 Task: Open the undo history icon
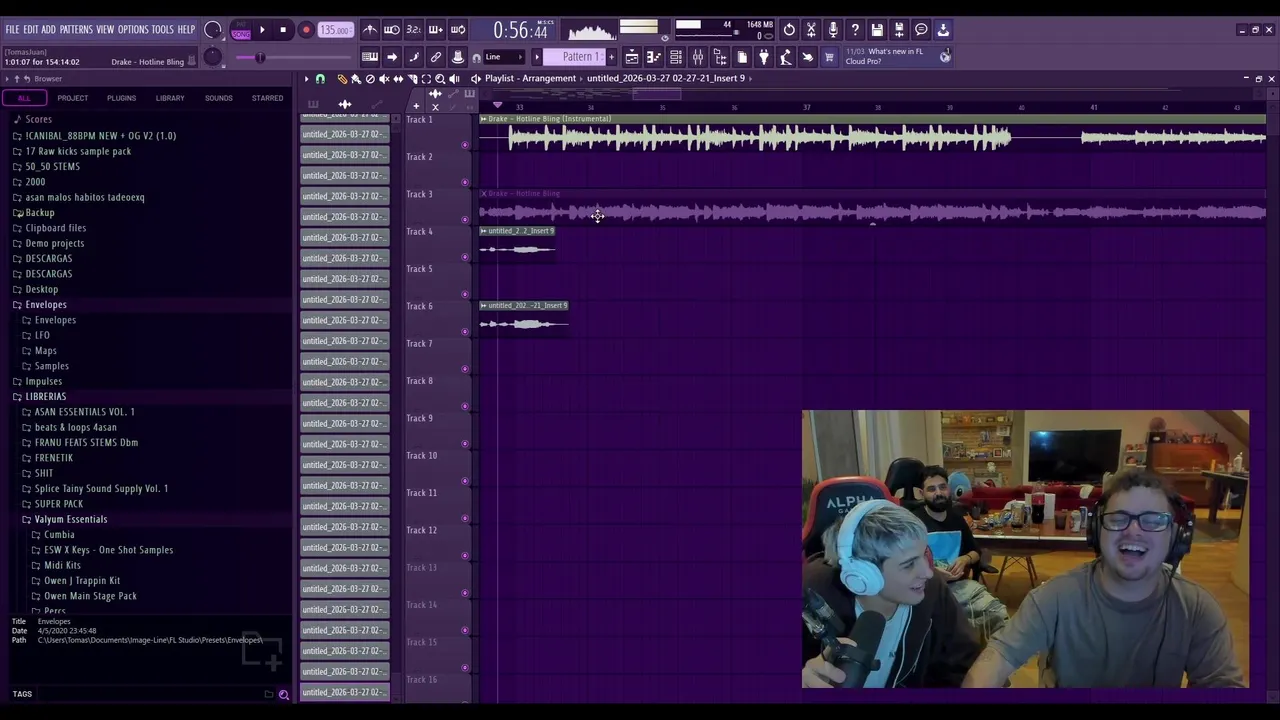click(789, 30)
